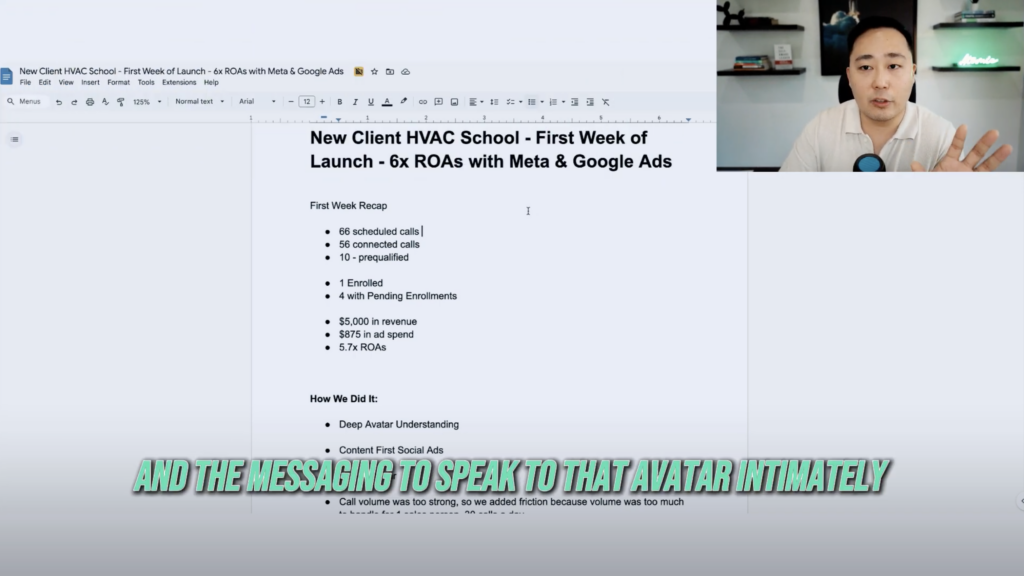The width and height of the screenshot is (1024, 576).
Task: Select the Paint format tool
Action: (x=119, y=101)
